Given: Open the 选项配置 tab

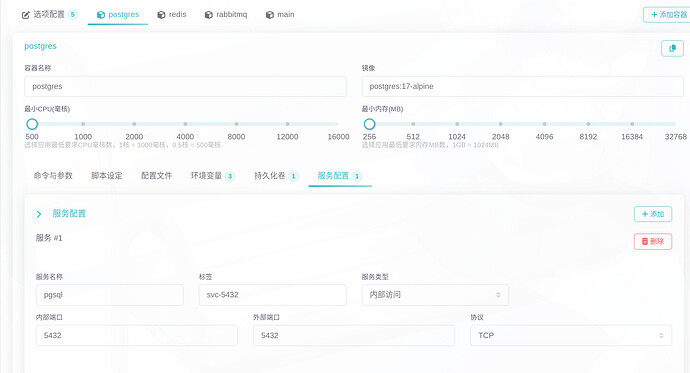Looking at the screenshot, I should (49, 15).
